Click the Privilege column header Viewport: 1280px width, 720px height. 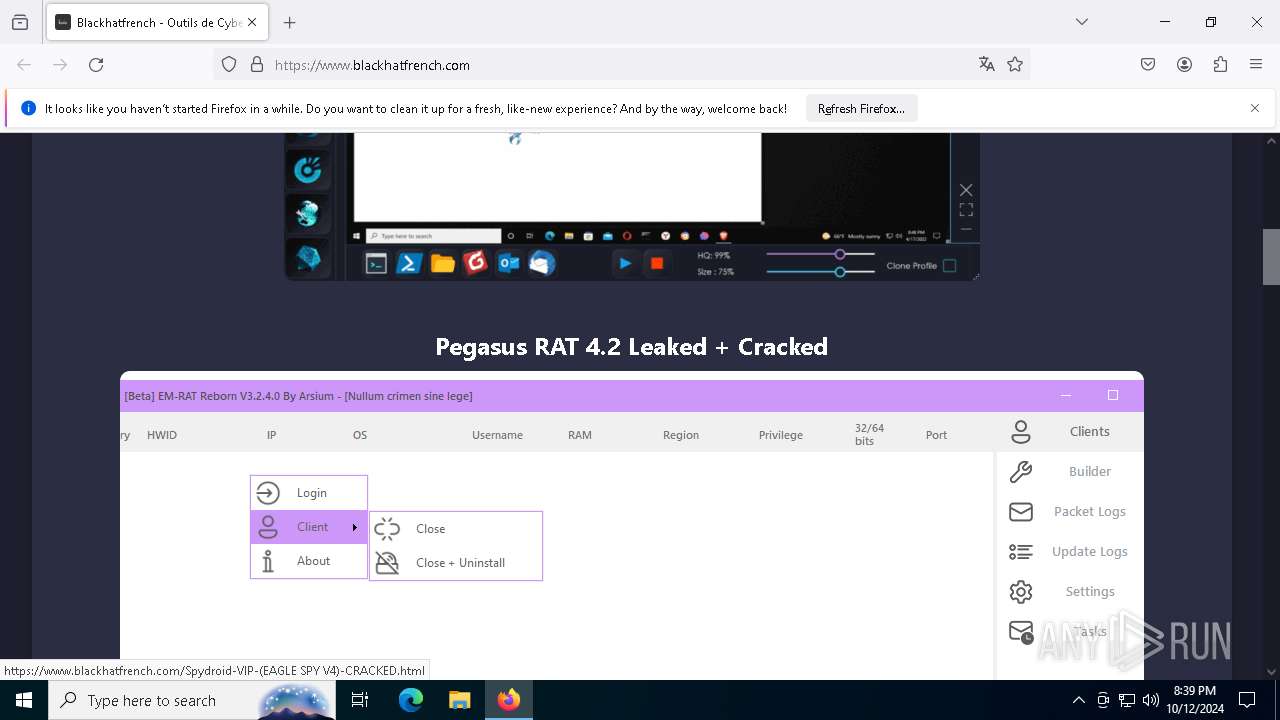coord(781,435)
